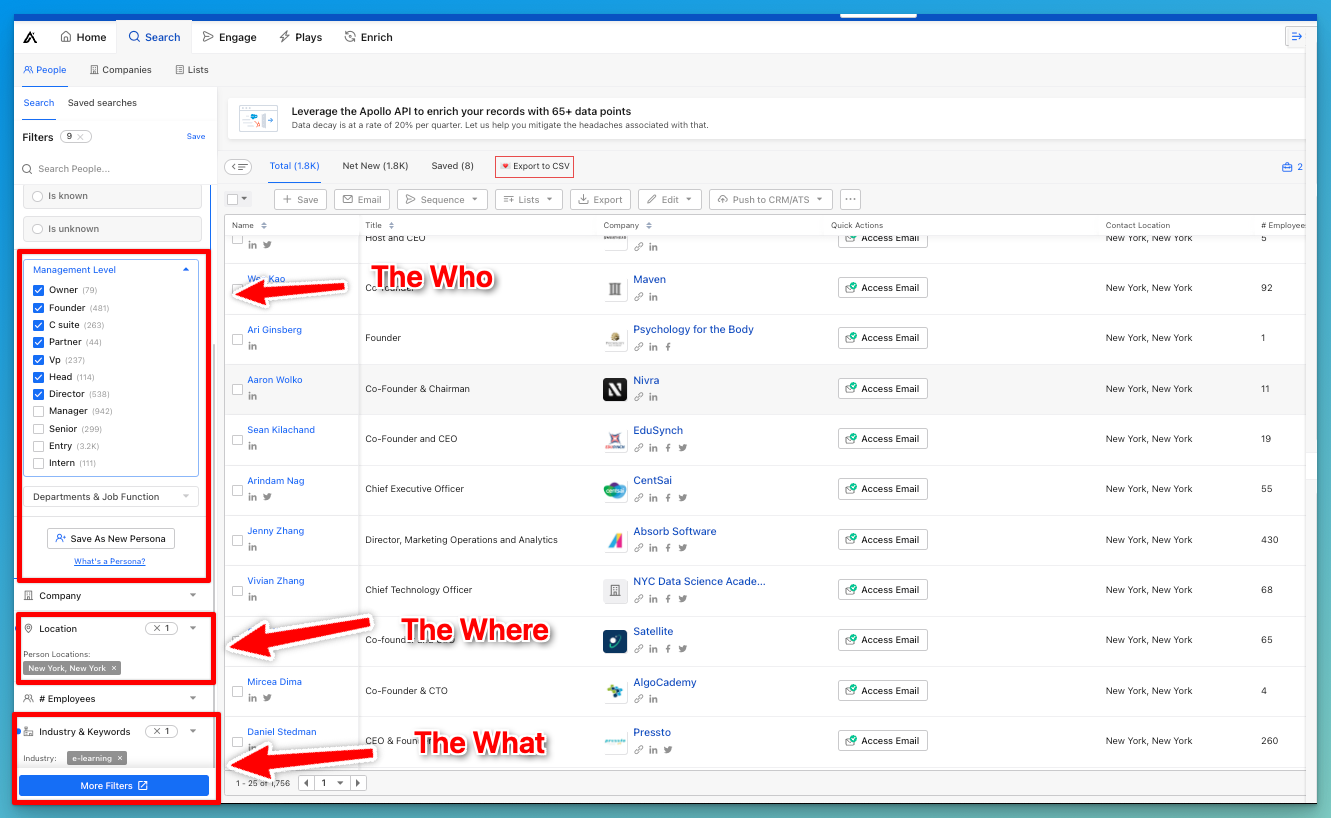Click the Export to CSV button

click(x=534, y=166)
